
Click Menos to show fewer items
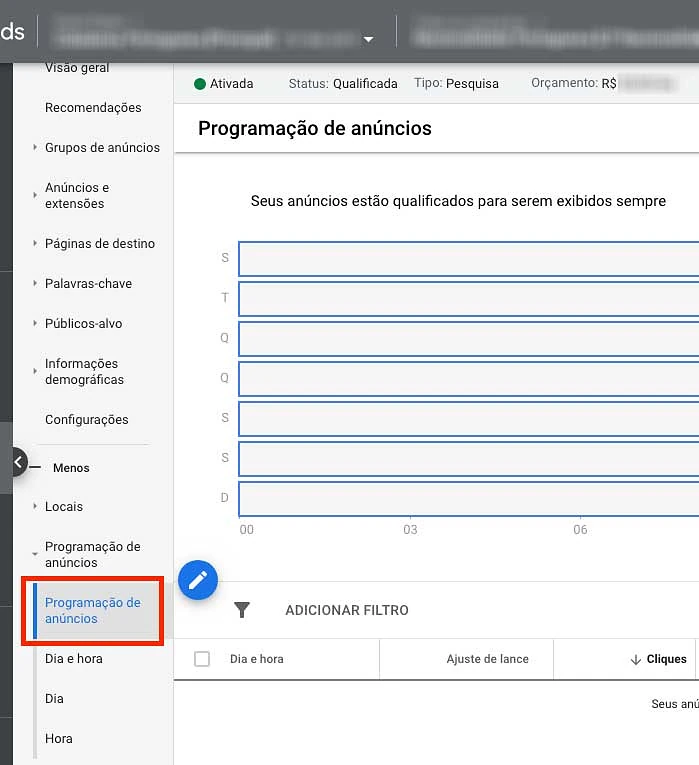coord(71,468)
